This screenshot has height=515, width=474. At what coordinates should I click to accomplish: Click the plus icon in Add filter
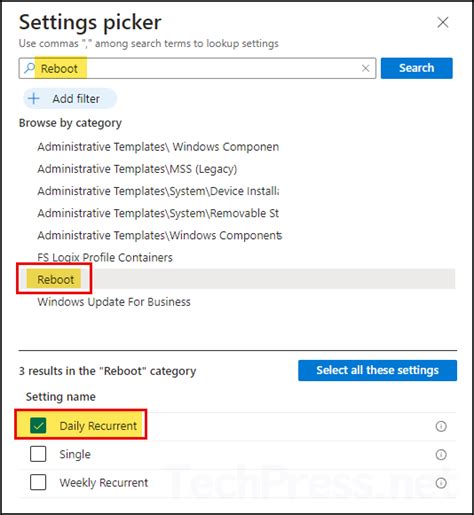click(34, 99)
